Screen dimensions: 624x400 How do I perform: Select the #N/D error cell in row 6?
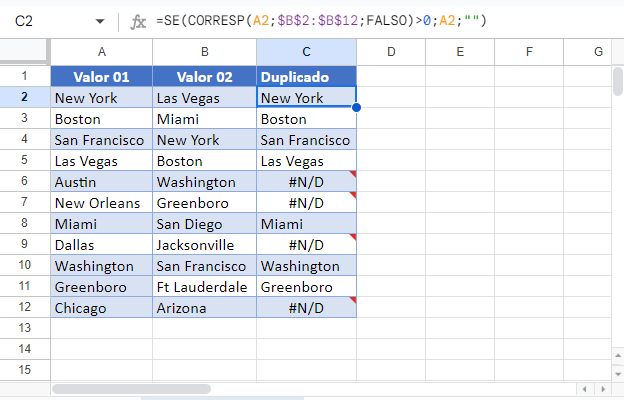(306, 181)
